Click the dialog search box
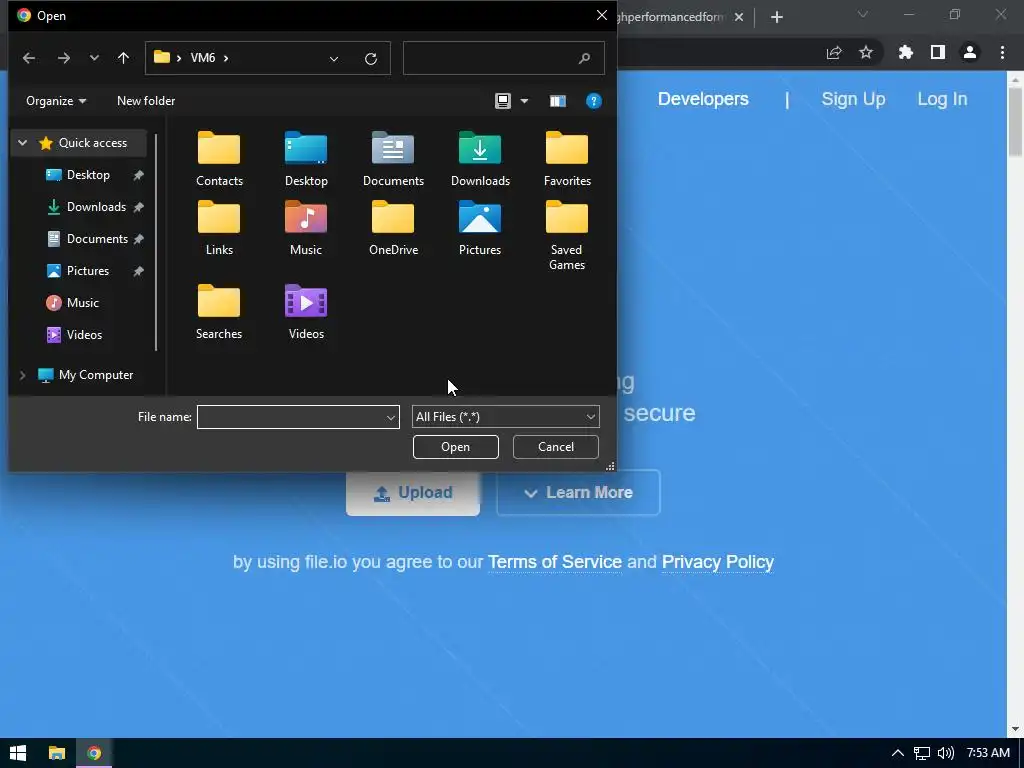 coord(504,58)
